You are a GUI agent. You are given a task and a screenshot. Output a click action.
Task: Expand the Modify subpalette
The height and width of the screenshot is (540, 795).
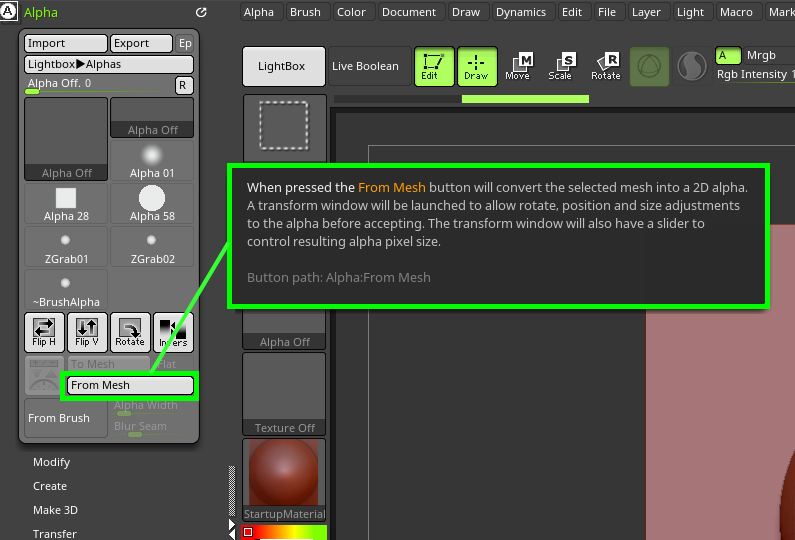coord(51,462)
